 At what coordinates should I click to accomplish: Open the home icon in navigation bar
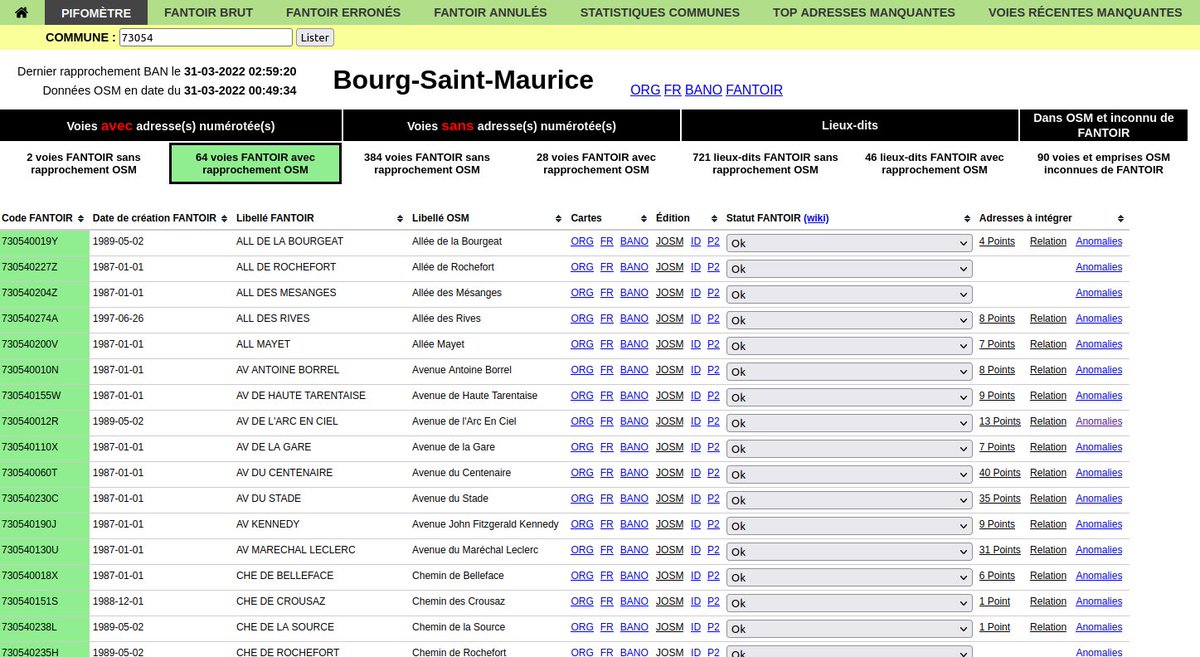pos(22,12)
